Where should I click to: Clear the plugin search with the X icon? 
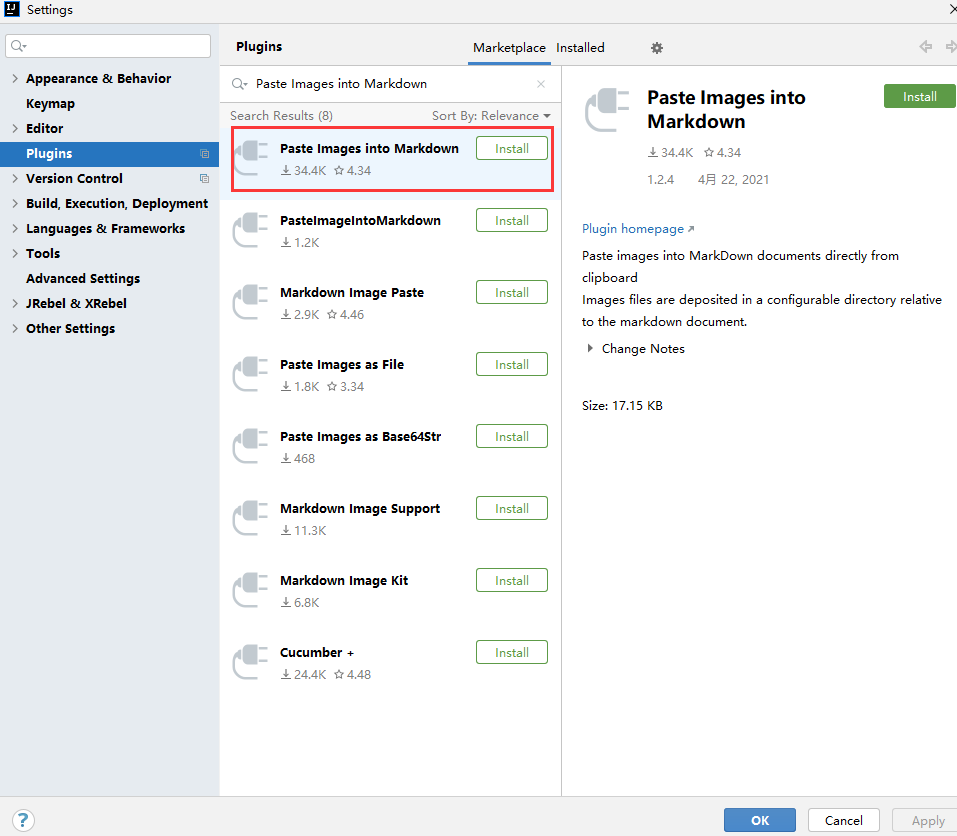(541, 84)
